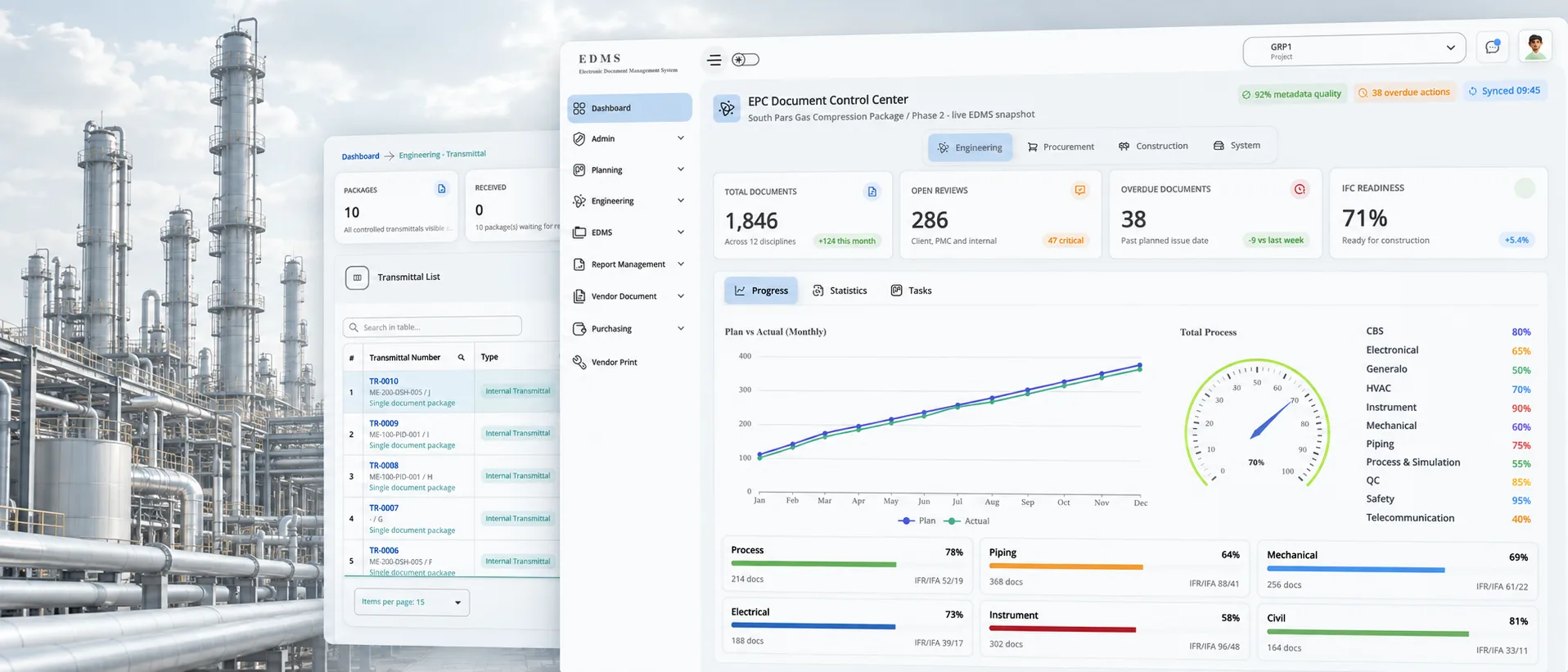The height and width of the screenshot is (672, 1568).
Task: Click the Overdue Documents clock icon
Action: [x=1300, y=189]
